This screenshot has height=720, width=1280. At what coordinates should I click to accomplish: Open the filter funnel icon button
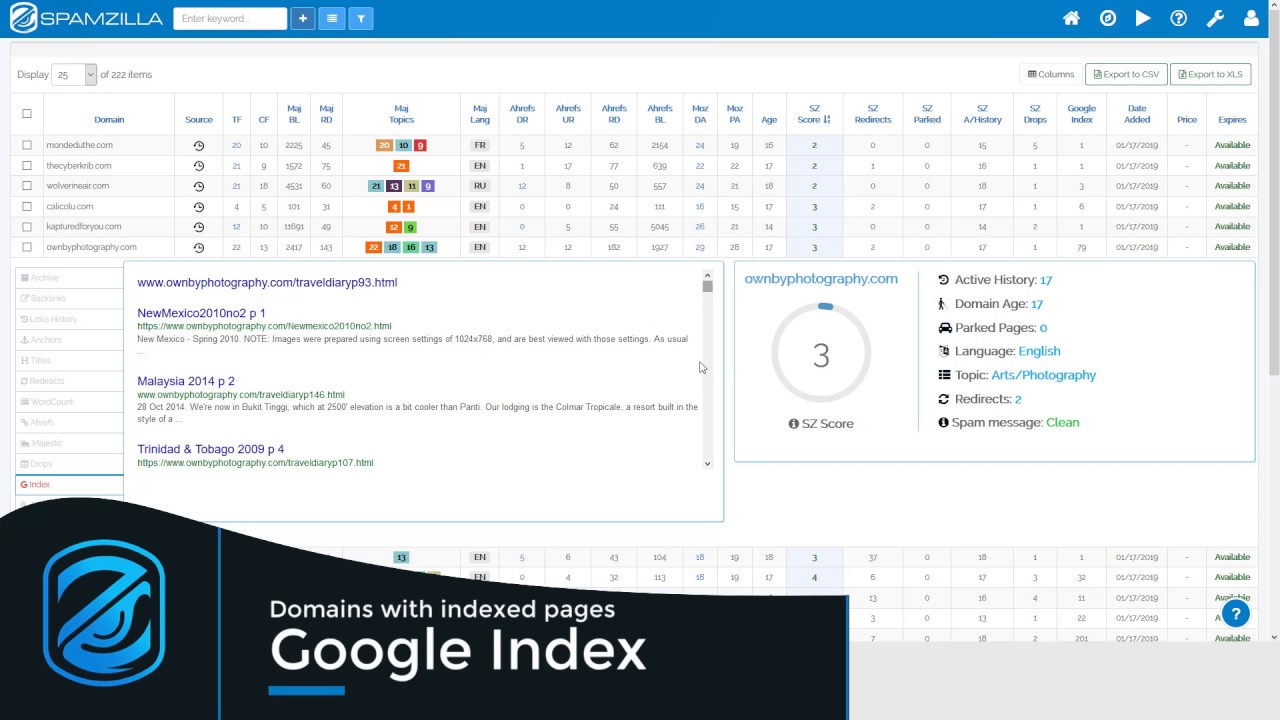tap(361, 18)
